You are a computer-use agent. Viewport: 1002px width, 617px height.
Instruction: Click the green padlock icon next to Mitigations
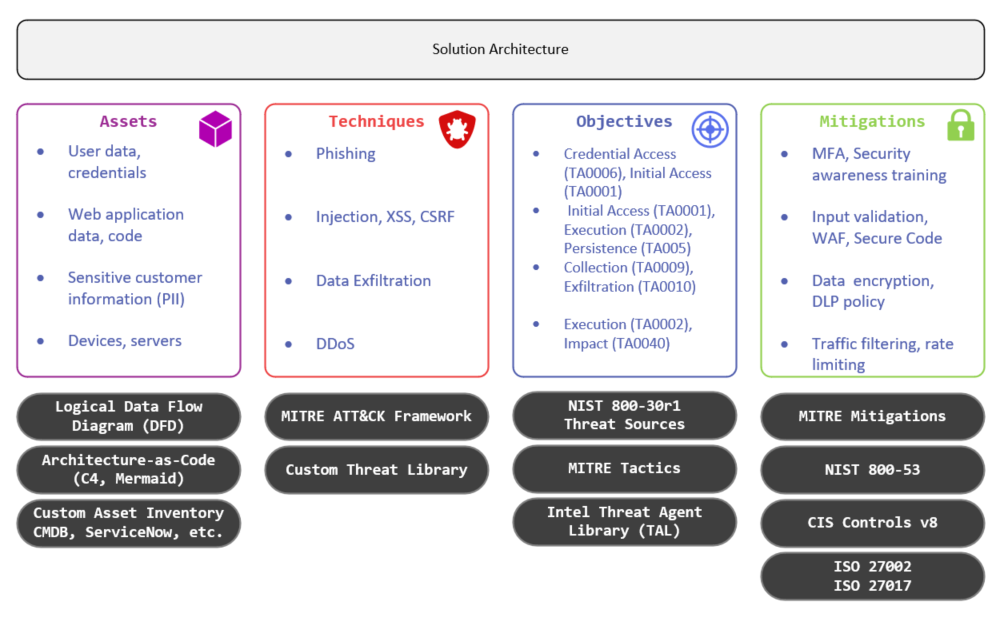(960, 126)
